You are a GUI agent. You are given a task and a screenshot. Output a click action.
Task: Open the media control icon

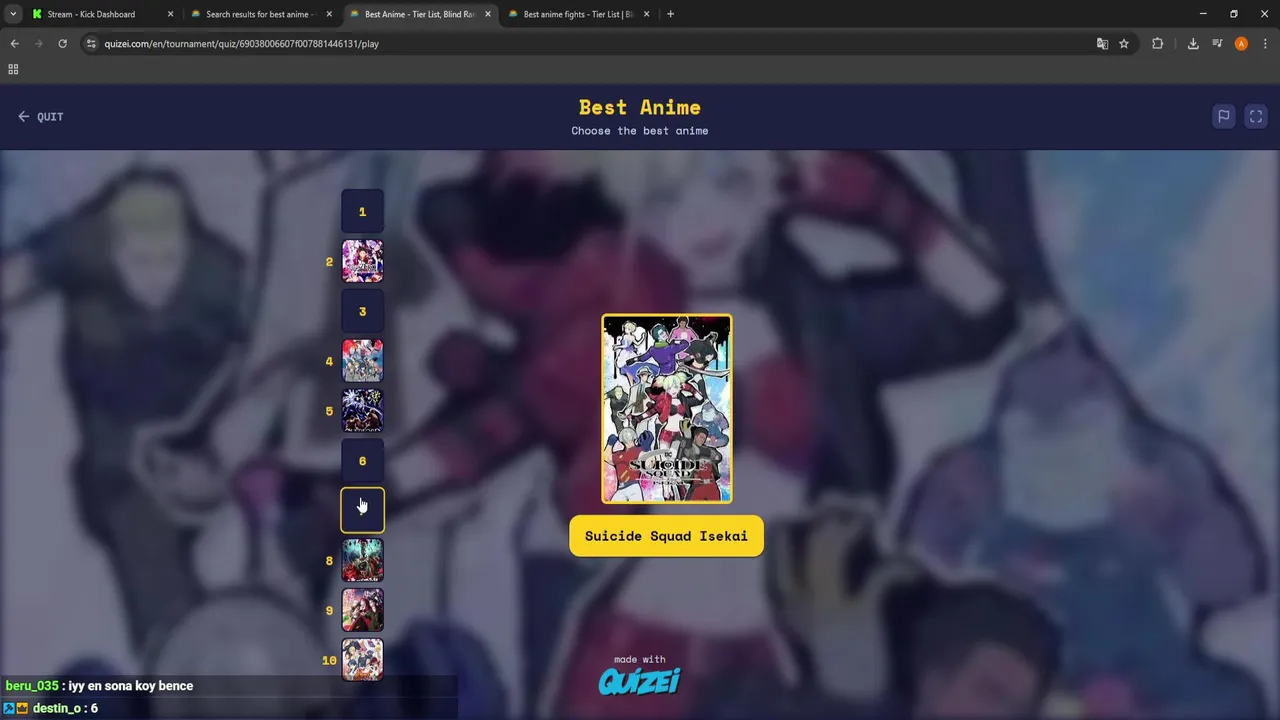(x=1217, y=44)
